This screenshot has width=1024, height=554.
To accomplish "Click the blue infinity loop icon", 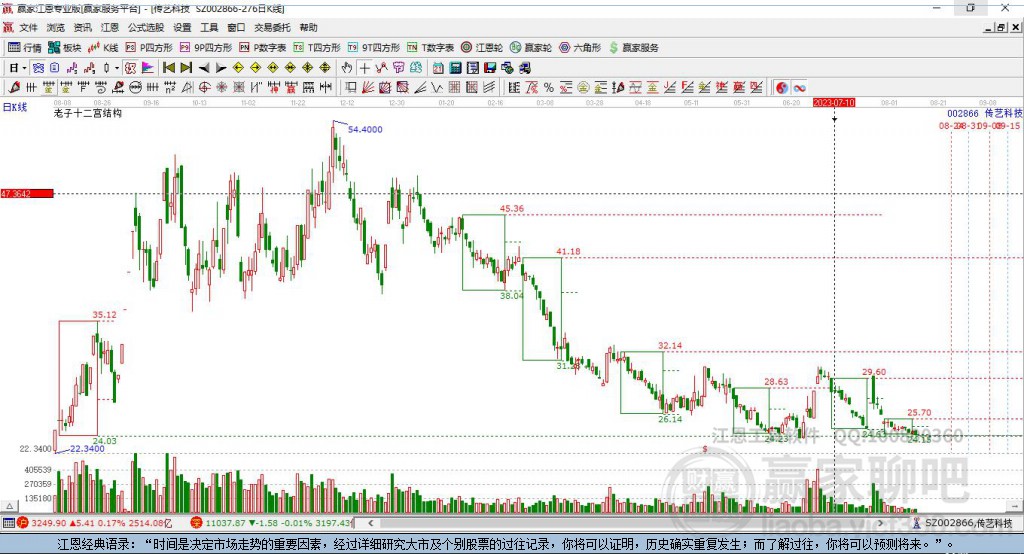I will pyautogui.click(x=799, y=88).
